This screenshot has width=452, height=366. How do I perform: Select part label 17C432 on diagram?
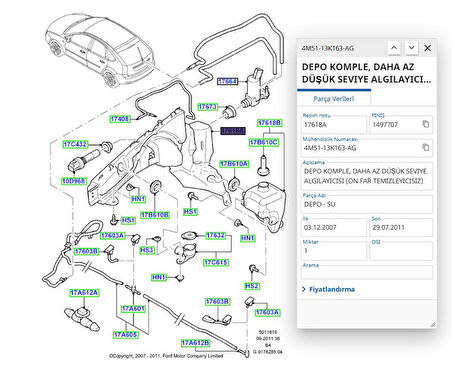[x=75, y=144]
